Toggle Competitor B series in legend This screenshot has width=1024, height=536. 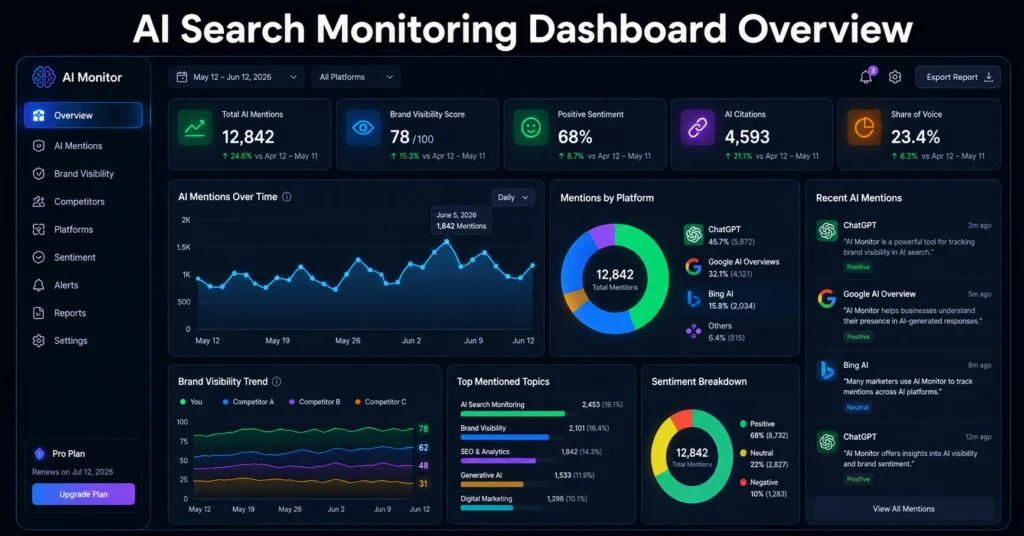coord(315,402)
